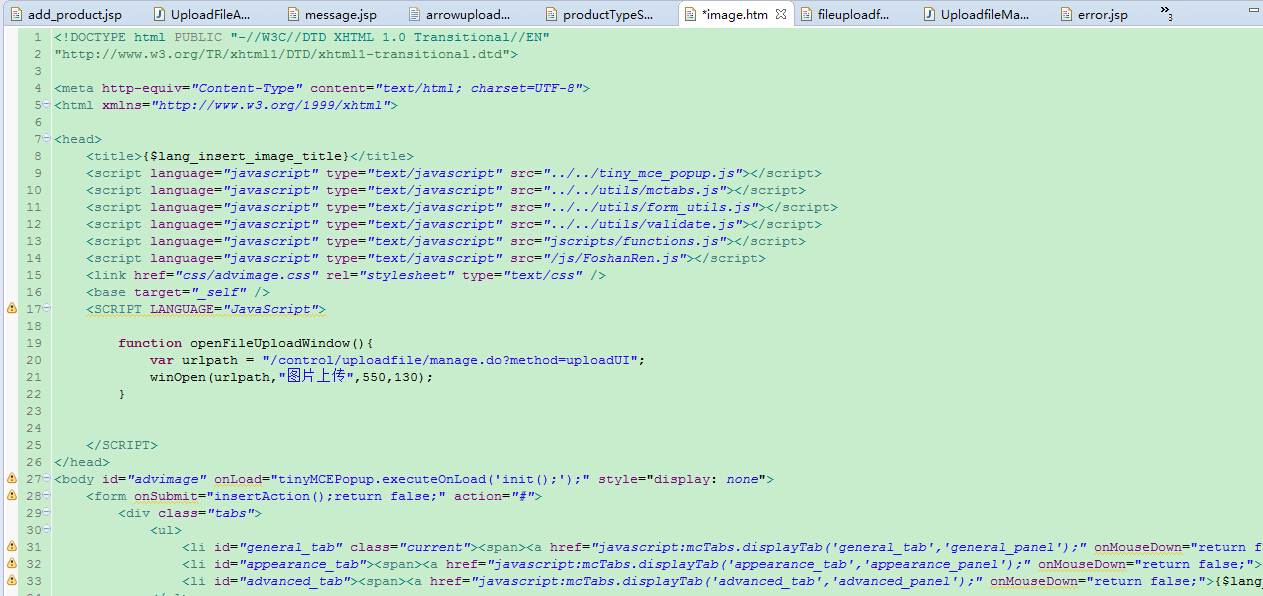Collapse the html element fold at line 5
1263x596 pixels.
pyautogui.click(x=46, y=105)
